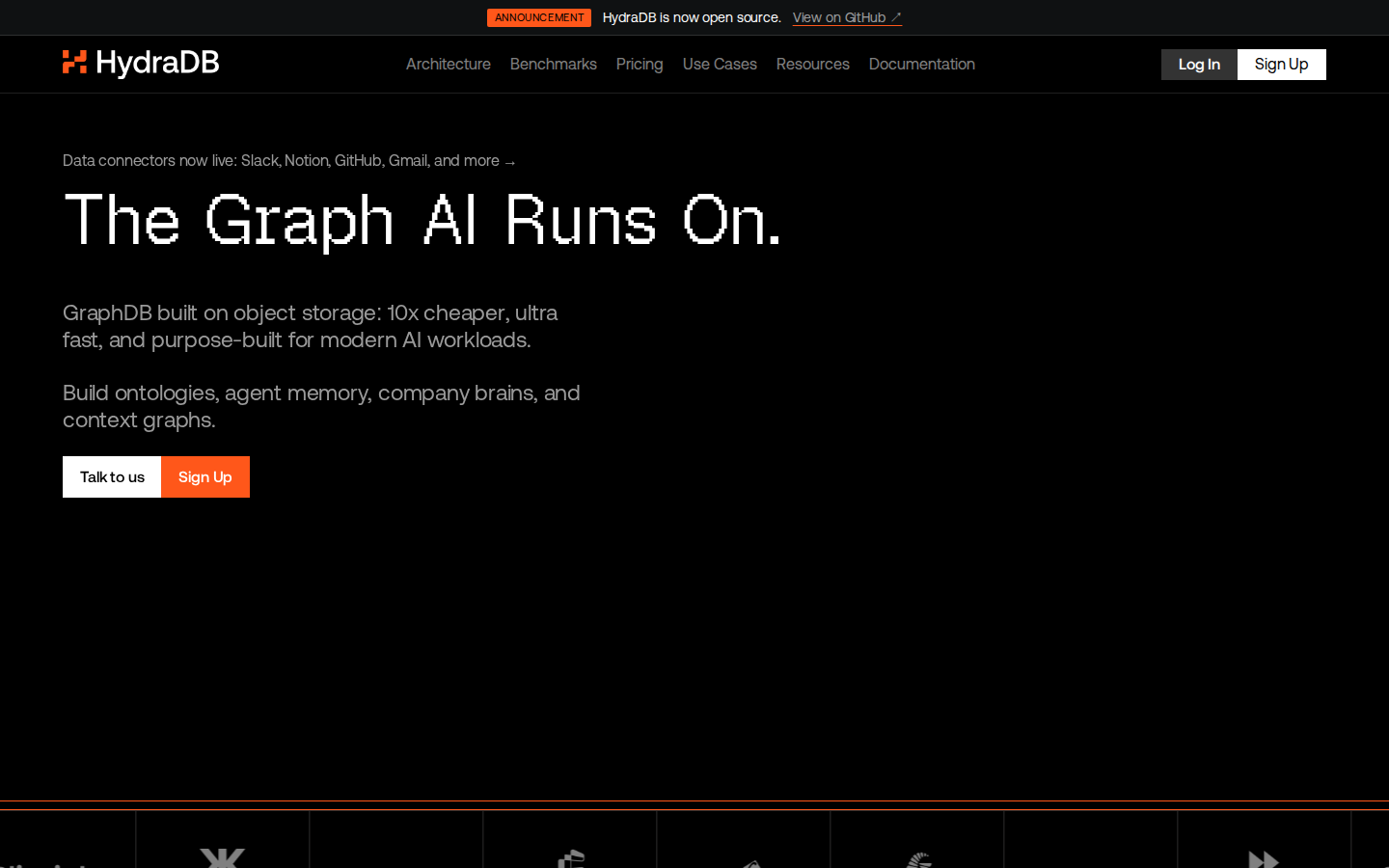This screenshot has width=1389, height=868.
Task: Select Use Cases in the navigation
Action: click(720, 64)
